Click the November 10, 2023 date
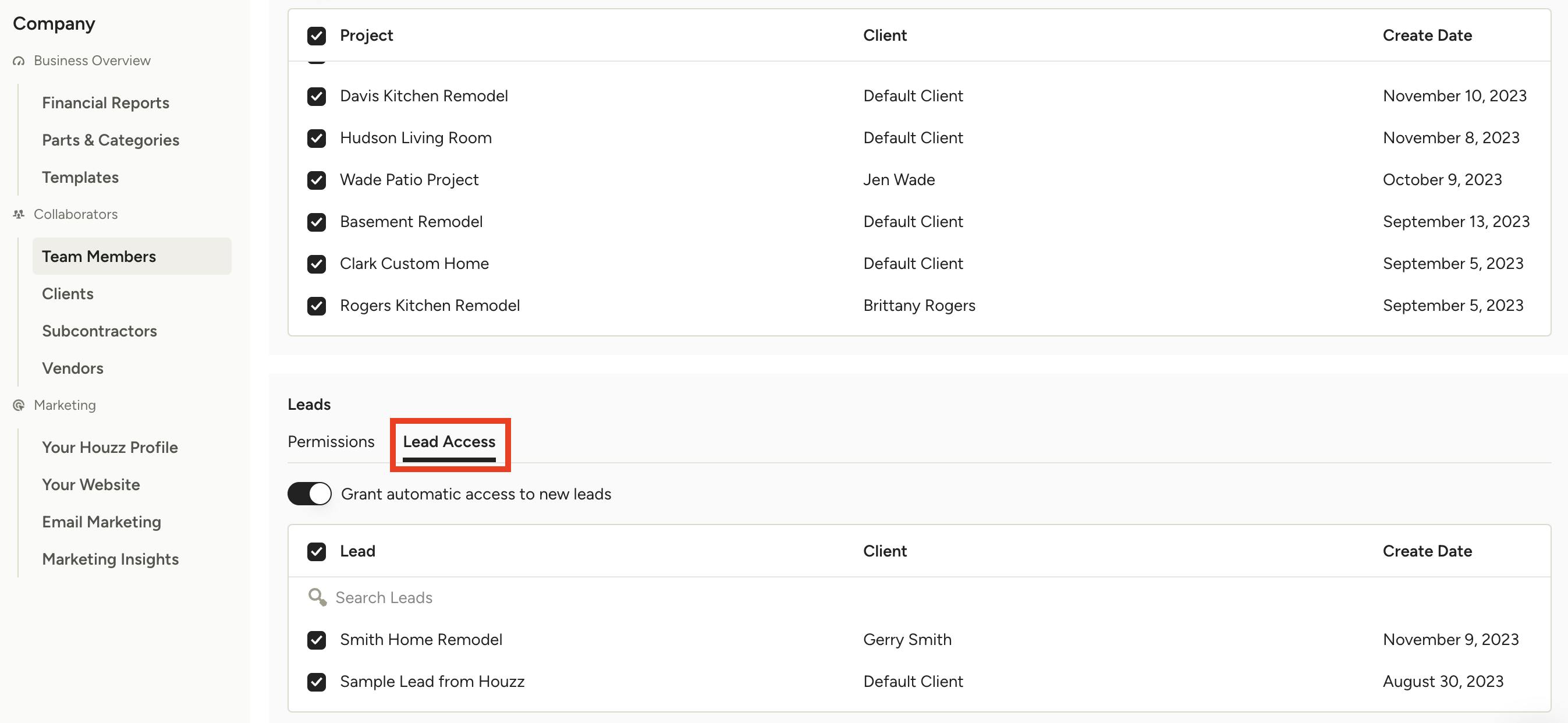 1455,96
